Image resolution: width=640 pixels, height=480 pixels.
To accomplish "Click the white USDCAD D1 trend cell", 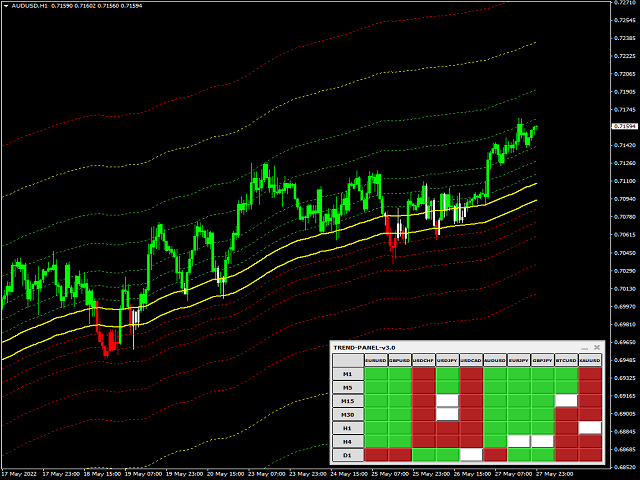I will coord(471,455).
